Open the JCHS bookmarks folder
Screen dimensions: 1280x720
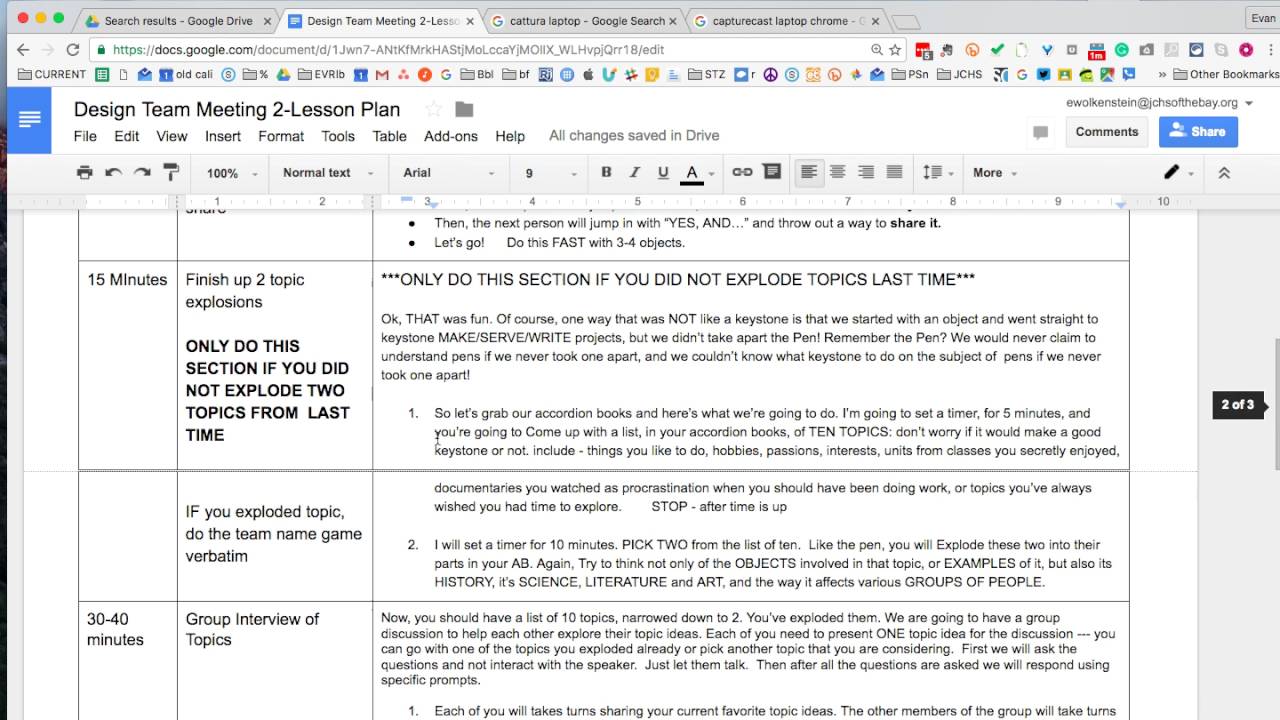[960, 74]
